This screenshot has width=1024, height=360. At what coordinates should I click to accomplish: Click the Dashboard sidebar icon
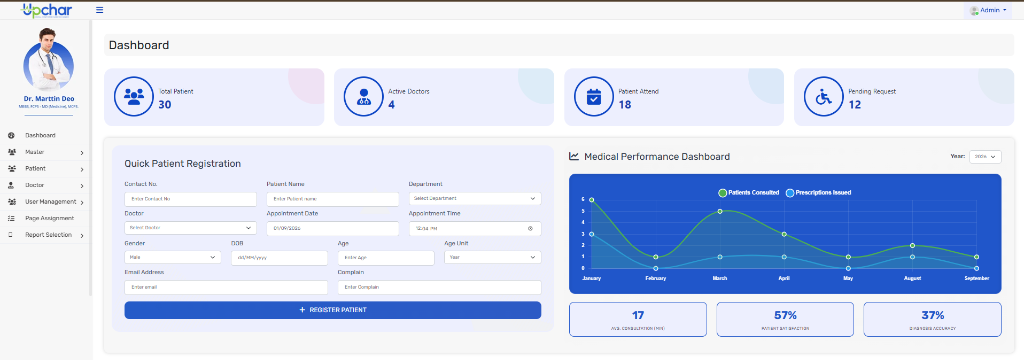click(x=11, y=135)
